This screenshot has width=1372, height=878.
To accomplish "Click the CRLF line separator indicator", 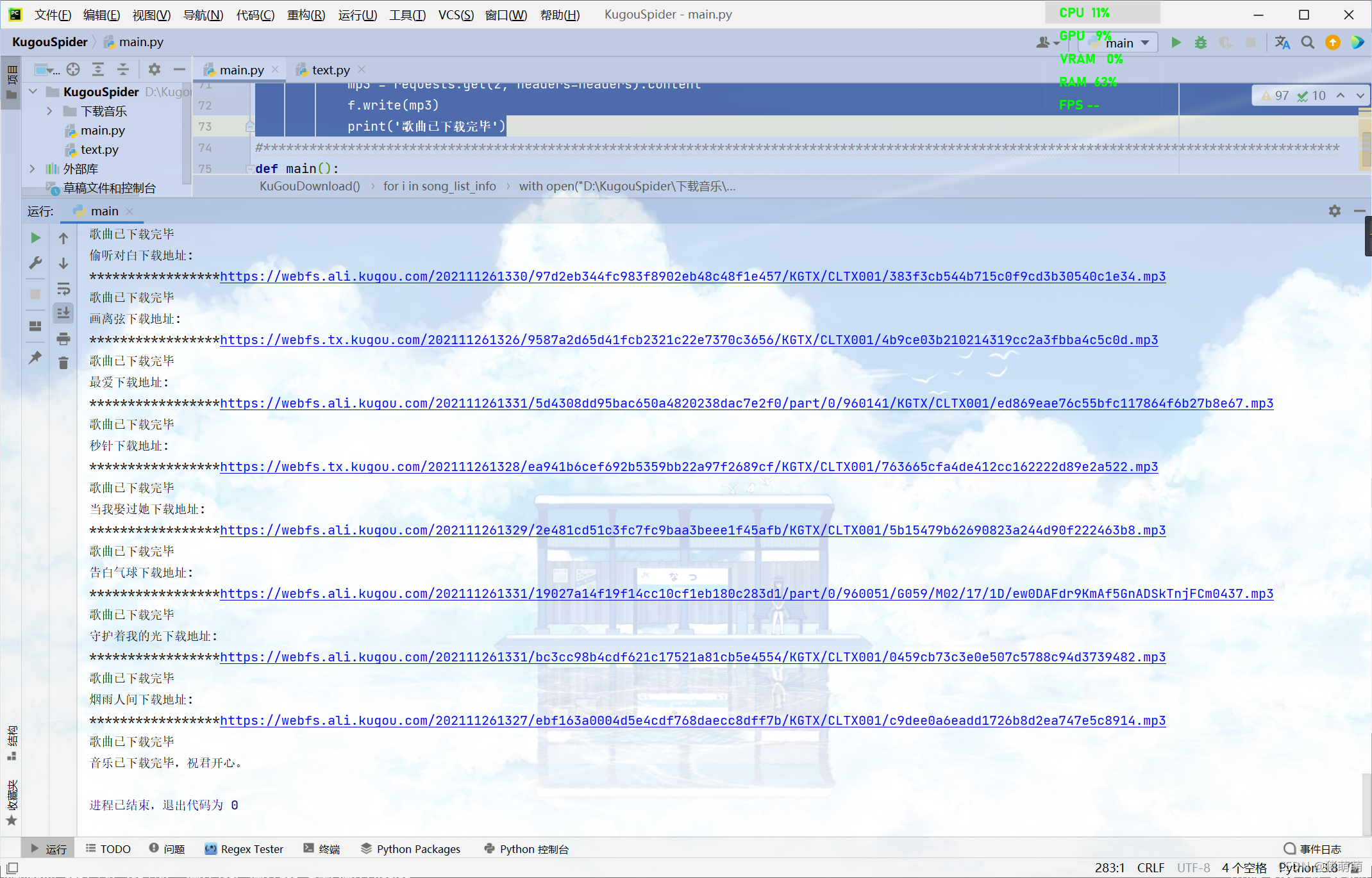I will coord(1150,867).
